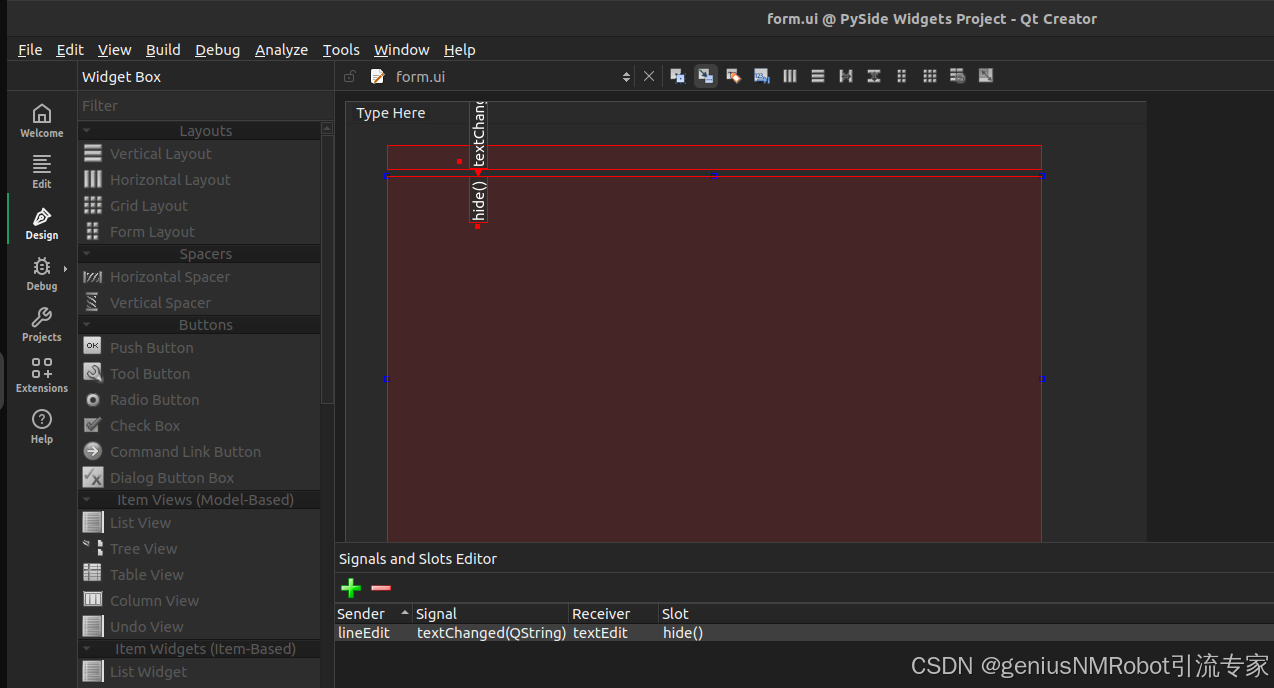Select the Edit Buddies tool
The width and height of the screenshot is (1274, 688).
coord(733,76)
